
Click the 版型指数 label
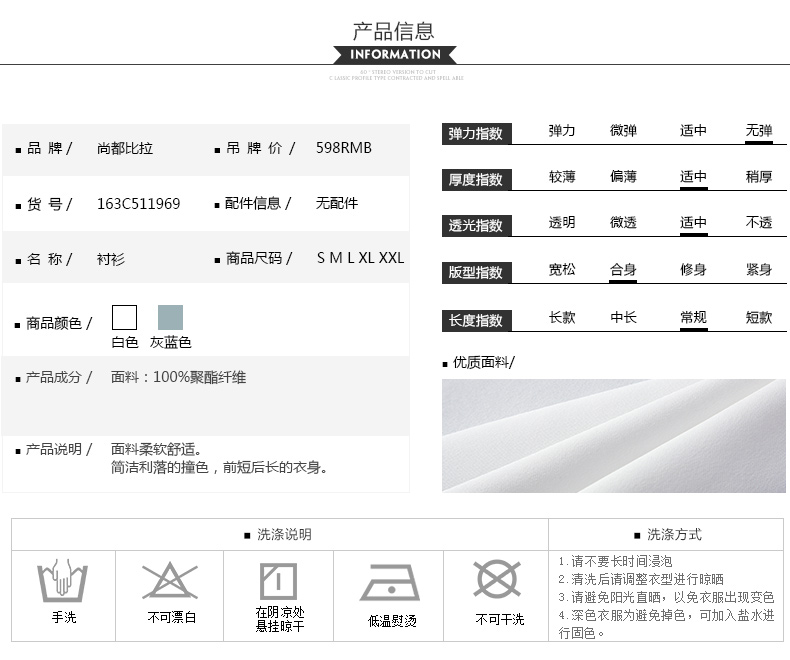coord(476,273)
